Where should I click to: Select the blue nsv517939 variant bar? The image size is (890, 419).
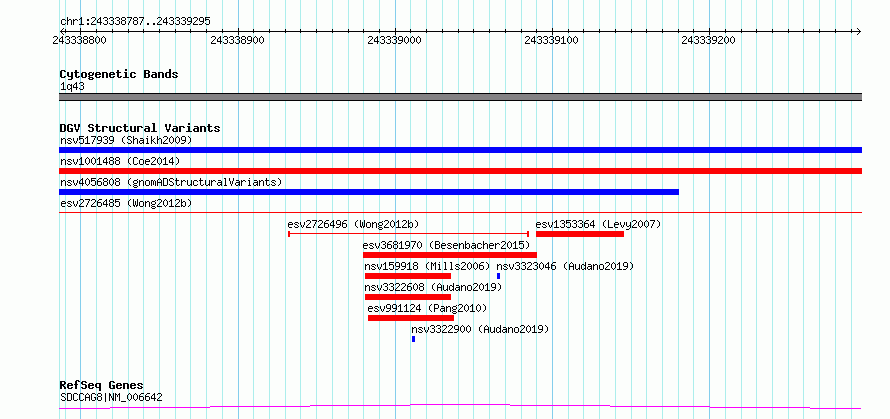click(x=460, y=150)
